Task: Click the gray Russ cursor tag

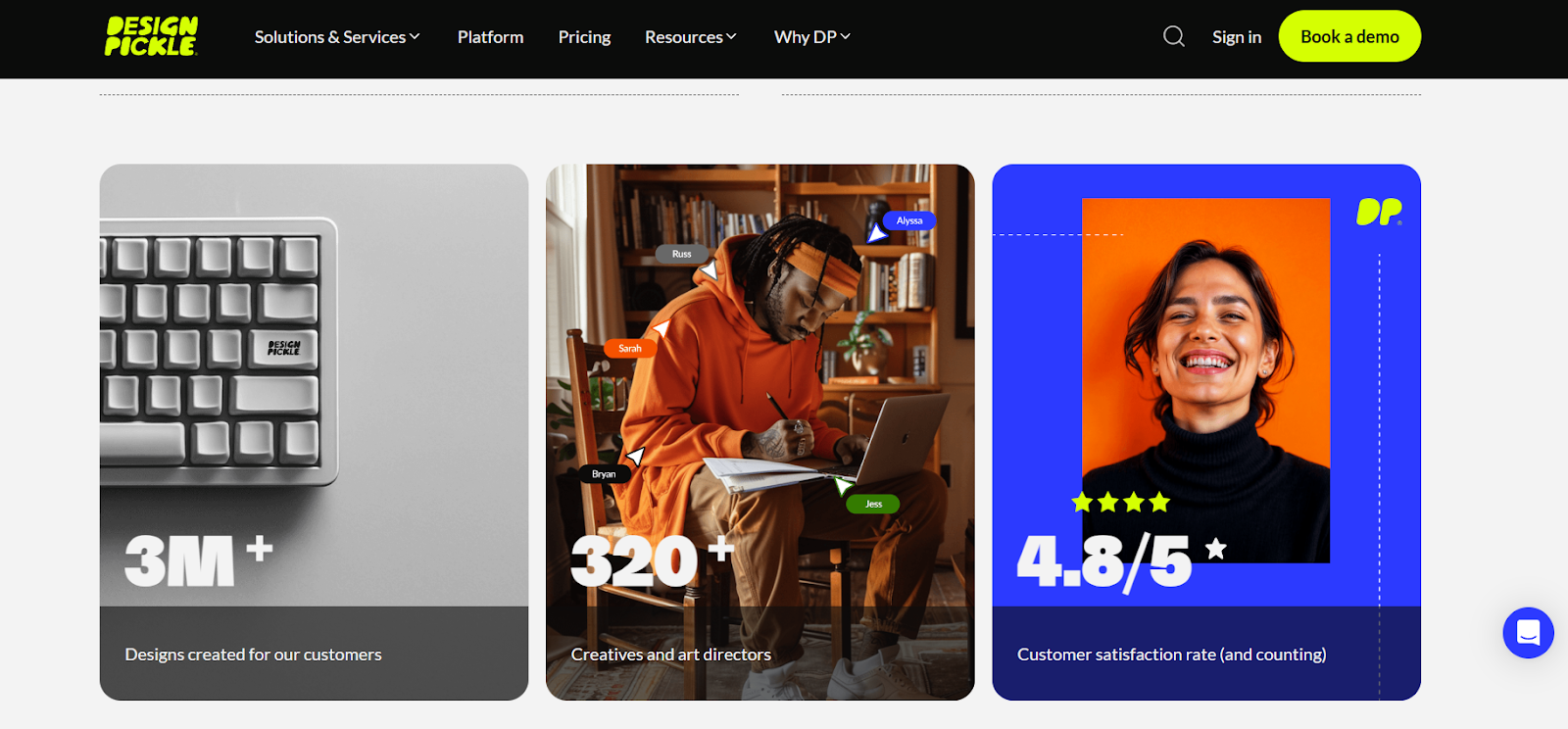Action: click(x=681, y=254)
